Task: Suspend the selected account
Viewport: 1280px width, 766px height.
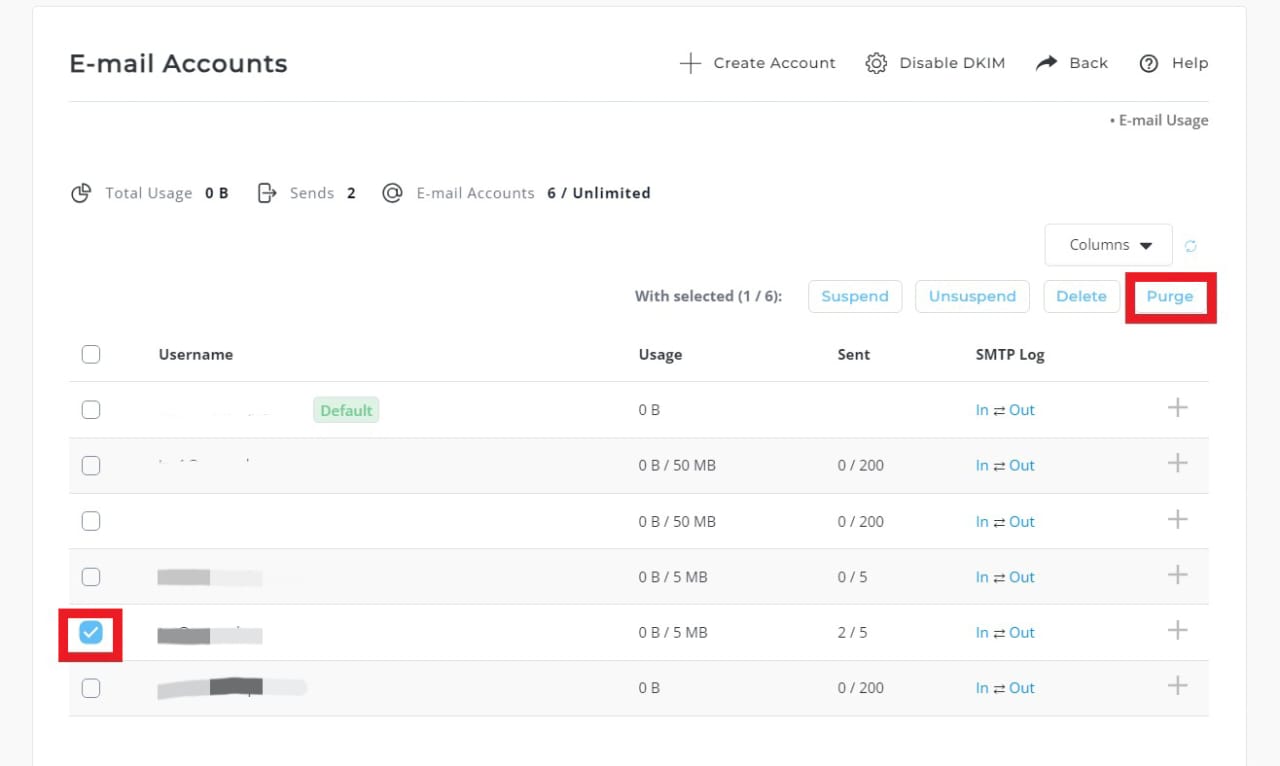Action: pos(855,296)
